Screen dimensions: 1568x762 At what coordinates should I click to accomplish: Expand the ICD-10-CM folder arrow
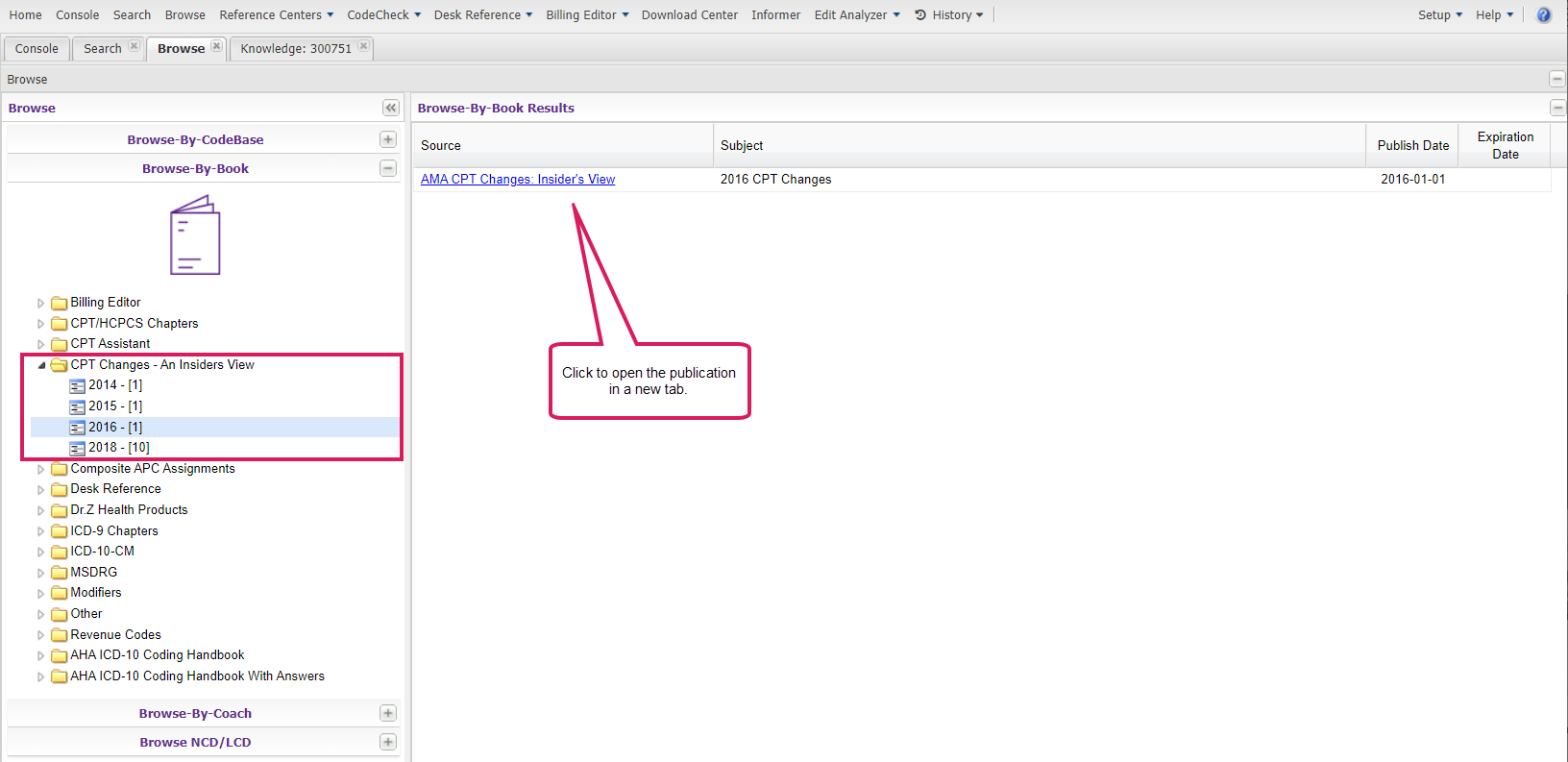(x=40, y=552)
